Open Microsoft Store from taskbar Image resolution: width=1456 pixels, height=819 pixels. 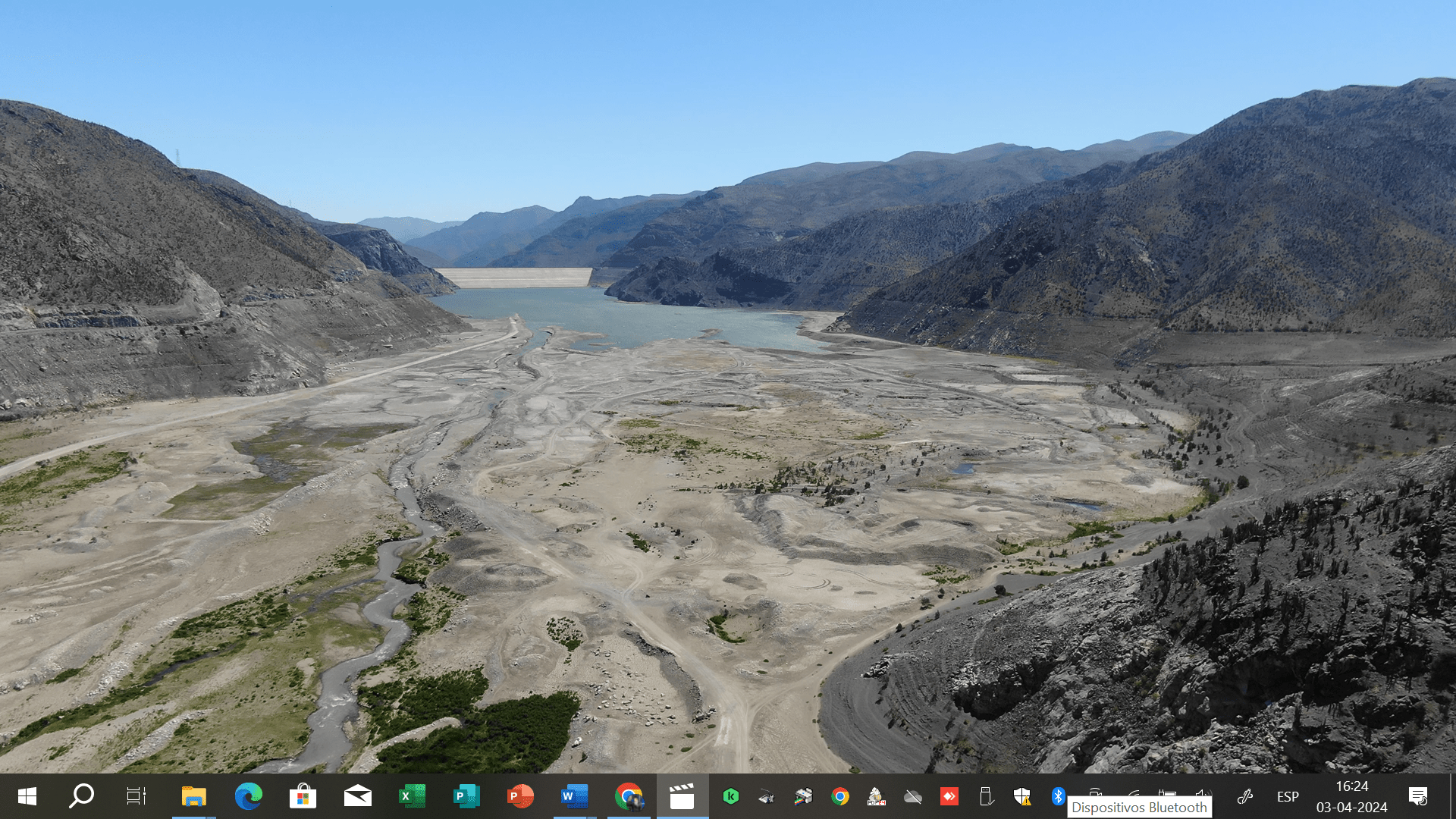[x=303, y=796]
